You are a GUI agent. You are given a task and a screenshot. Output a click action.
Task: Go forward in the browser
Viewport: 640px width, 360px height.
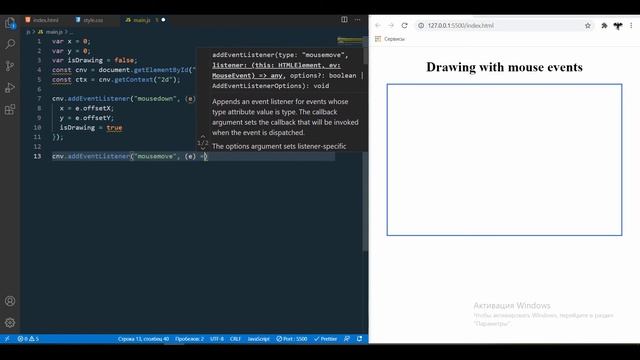coord(391,25)
